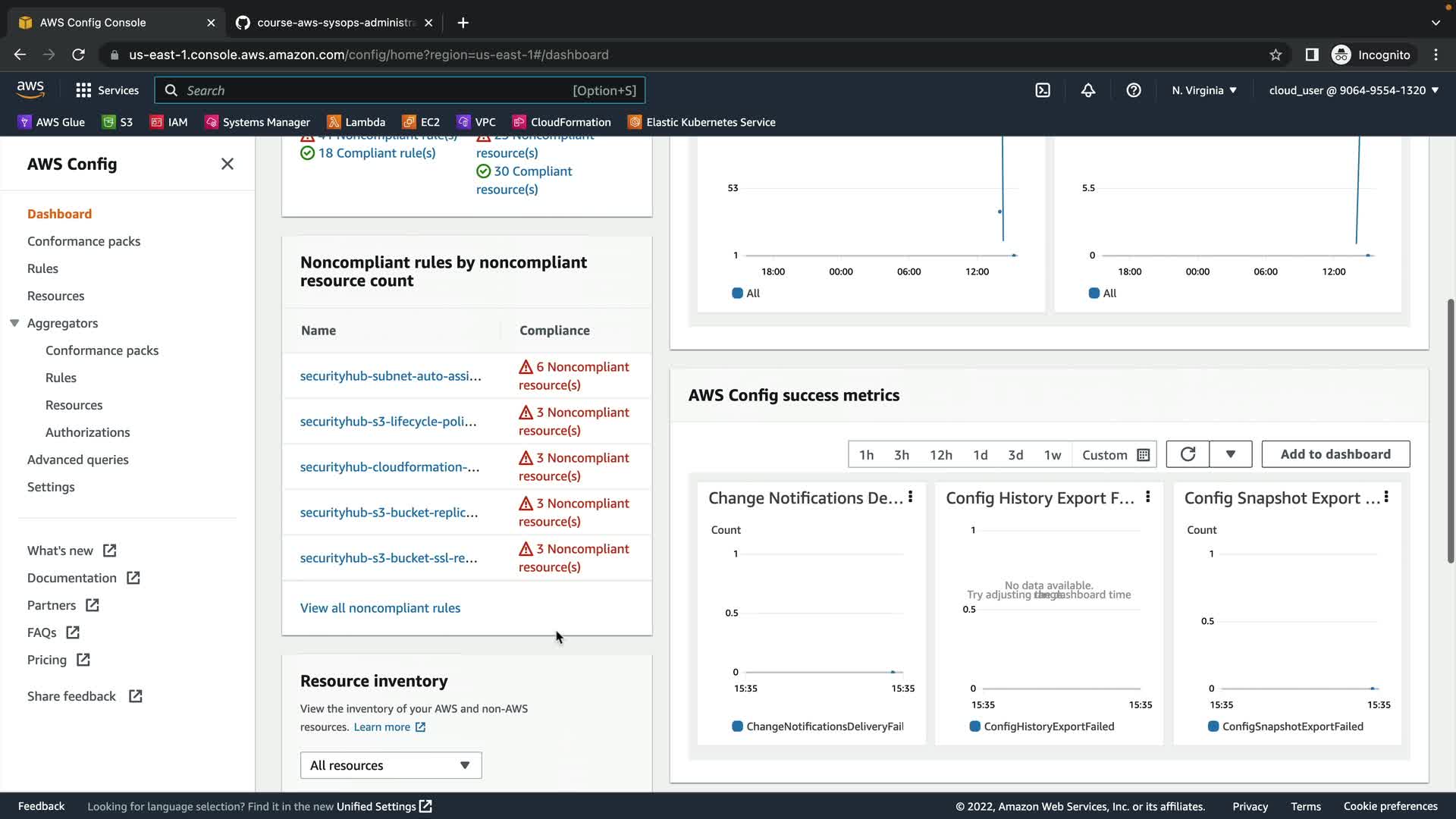1456x819 pixels.
Task: Open Config History Export widget menu
Action: coord(1148,497)
